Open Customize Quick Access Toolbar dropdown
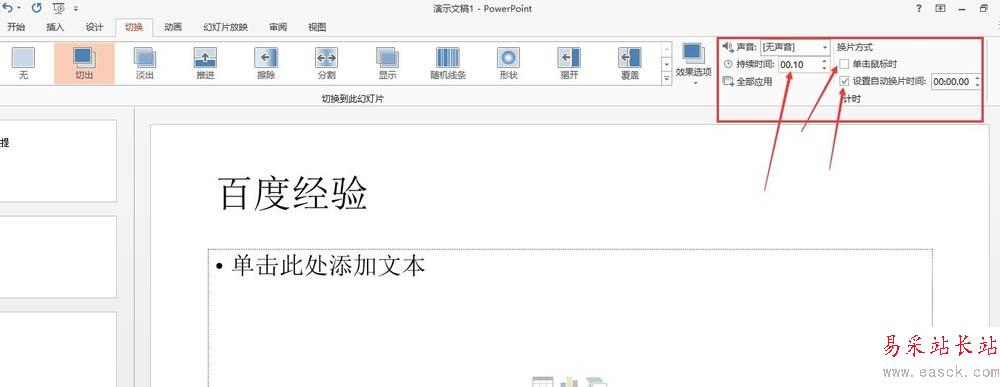 76,9
